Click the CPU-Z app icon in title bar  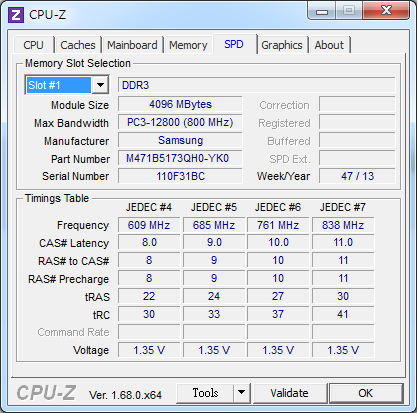point(16,15)
